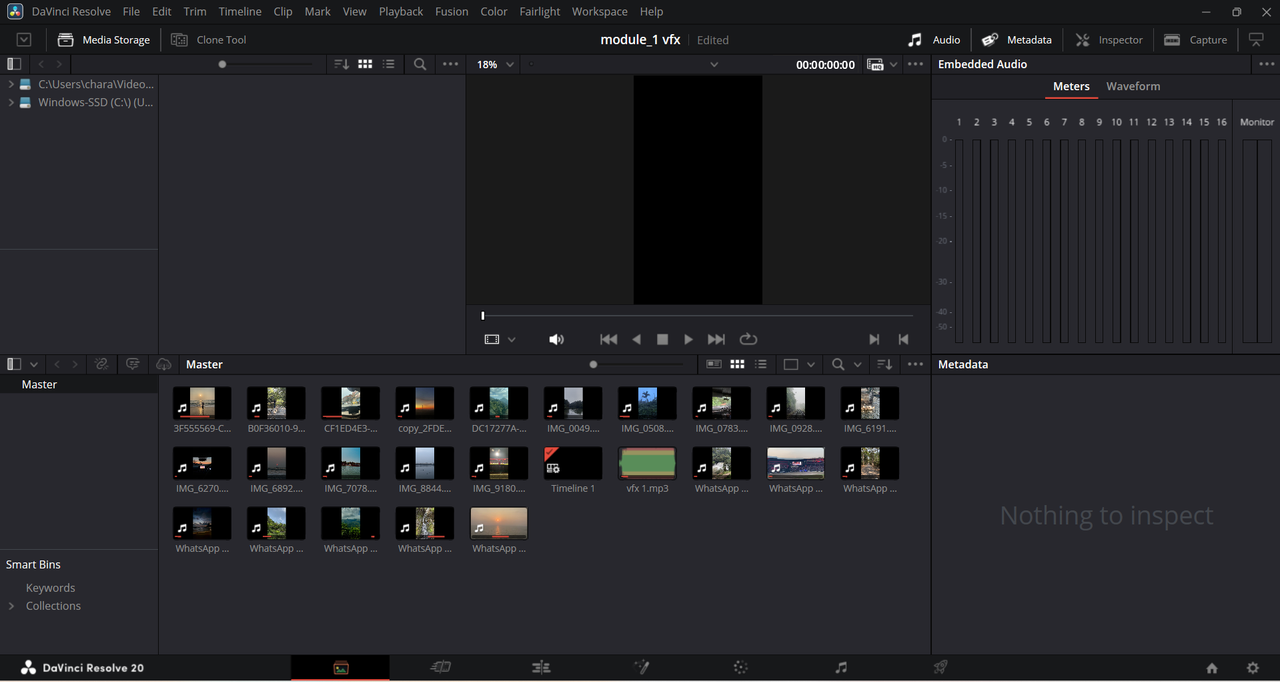Screen dimensions: 1280x682
Task: Click the jog bar playhead in viewer
Action: coord(482,316)
